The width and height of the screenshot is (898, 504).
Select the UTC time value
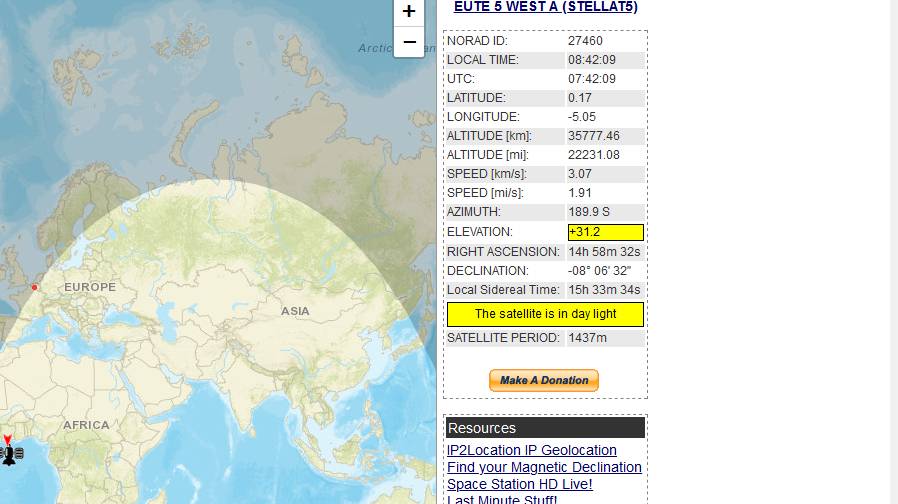click(x=592, y=79)
